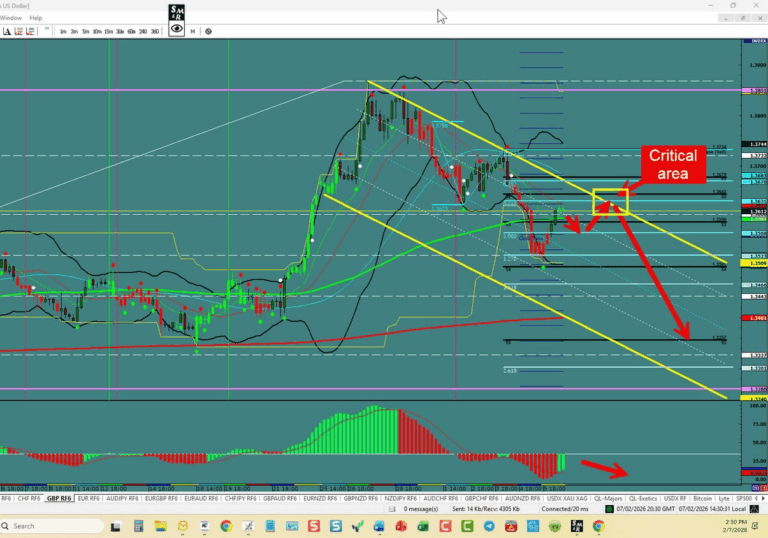Open the EUR RF6 chart tab
Image resolution: width=768 pixels, height=538 pixels.
[89, 498]
